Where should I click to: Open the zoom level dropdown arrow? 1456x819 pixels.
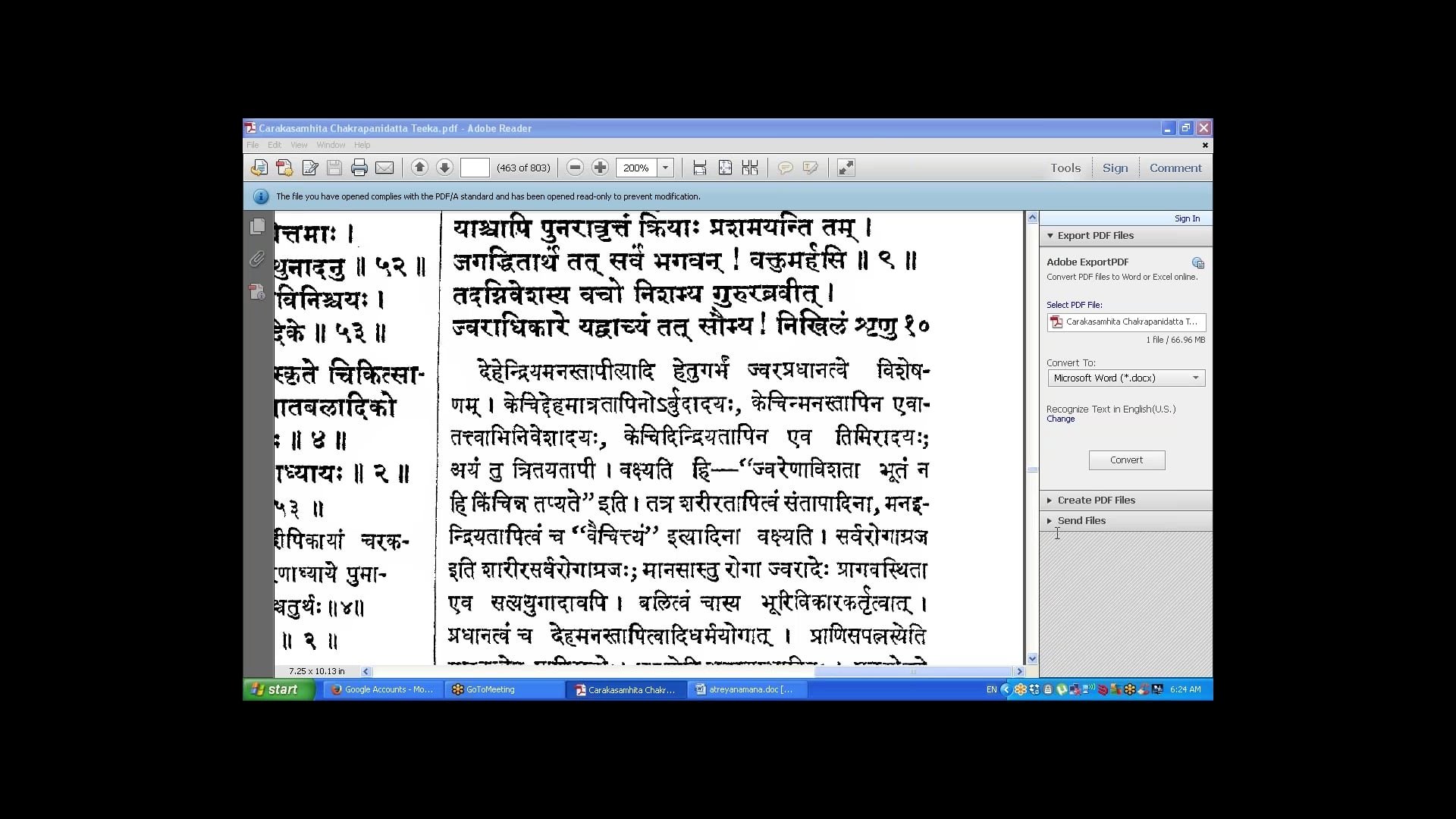click(x=665, y=168)
